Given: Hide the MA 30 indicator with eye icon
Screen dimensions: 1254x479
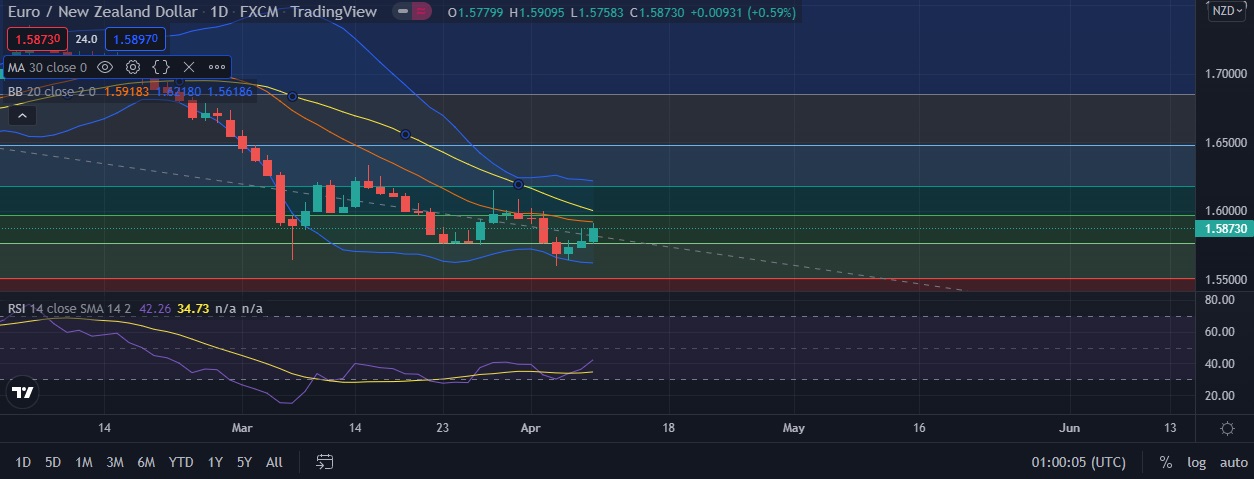Looking at the screenshot, I should click(x=105, y=67).
